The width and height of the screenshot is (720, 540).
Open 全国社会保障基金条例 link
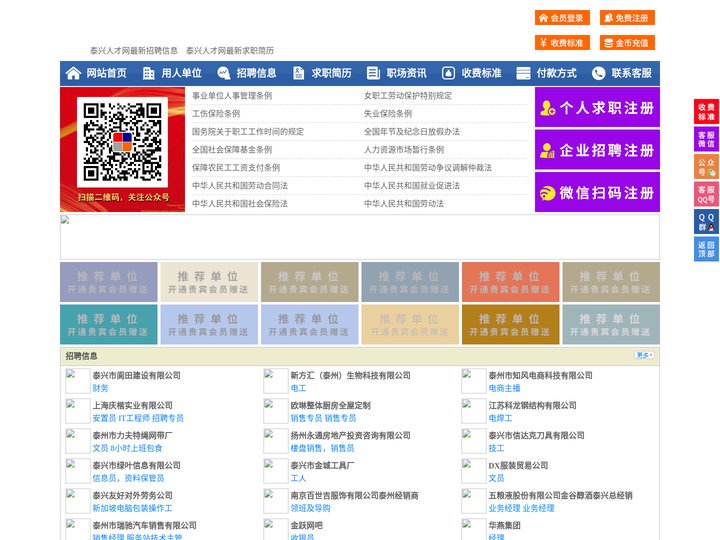pyautogui.click(x=232, y=150)
